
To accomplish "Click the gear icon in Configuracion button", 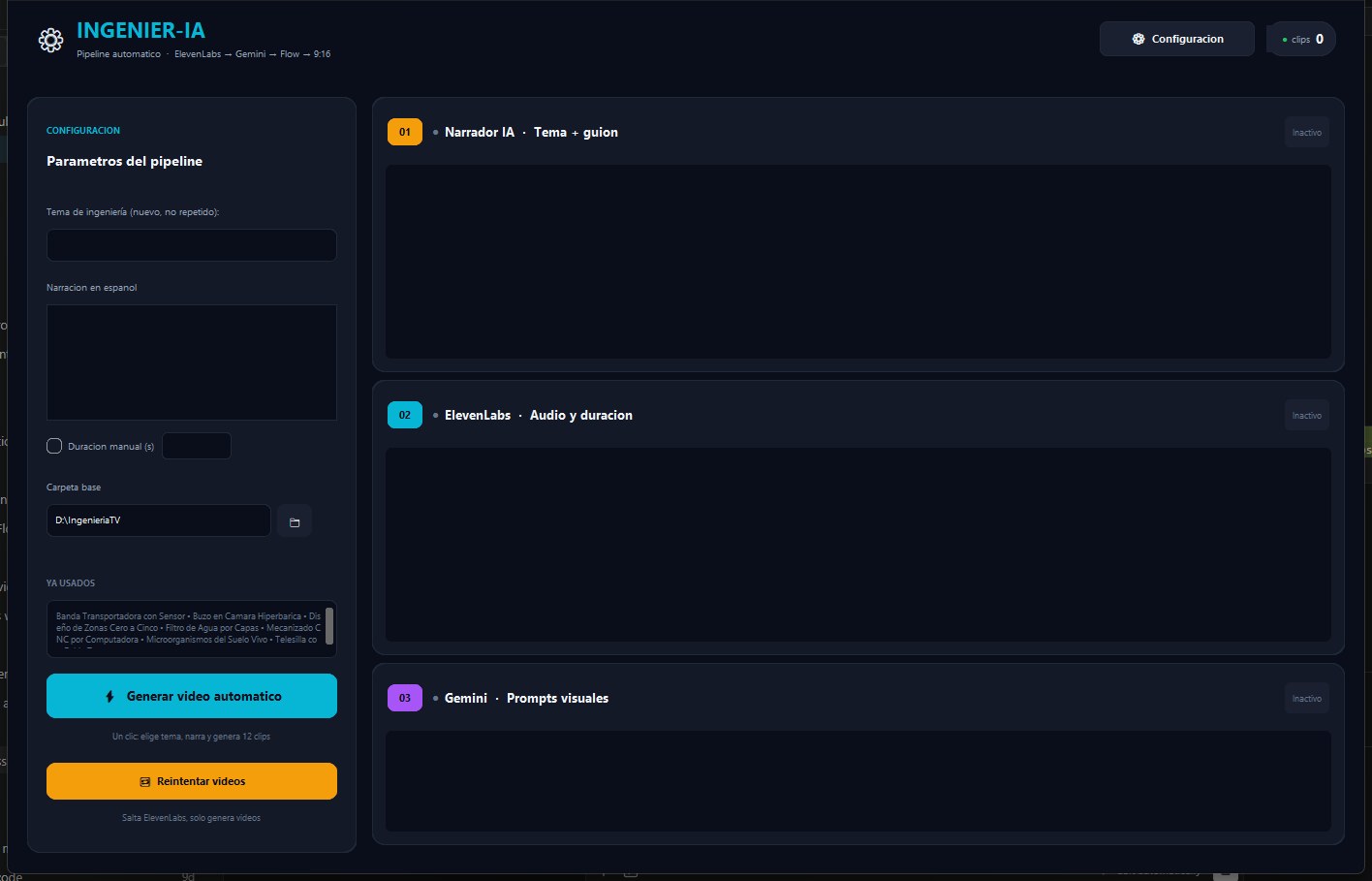I will (1138, 39).
